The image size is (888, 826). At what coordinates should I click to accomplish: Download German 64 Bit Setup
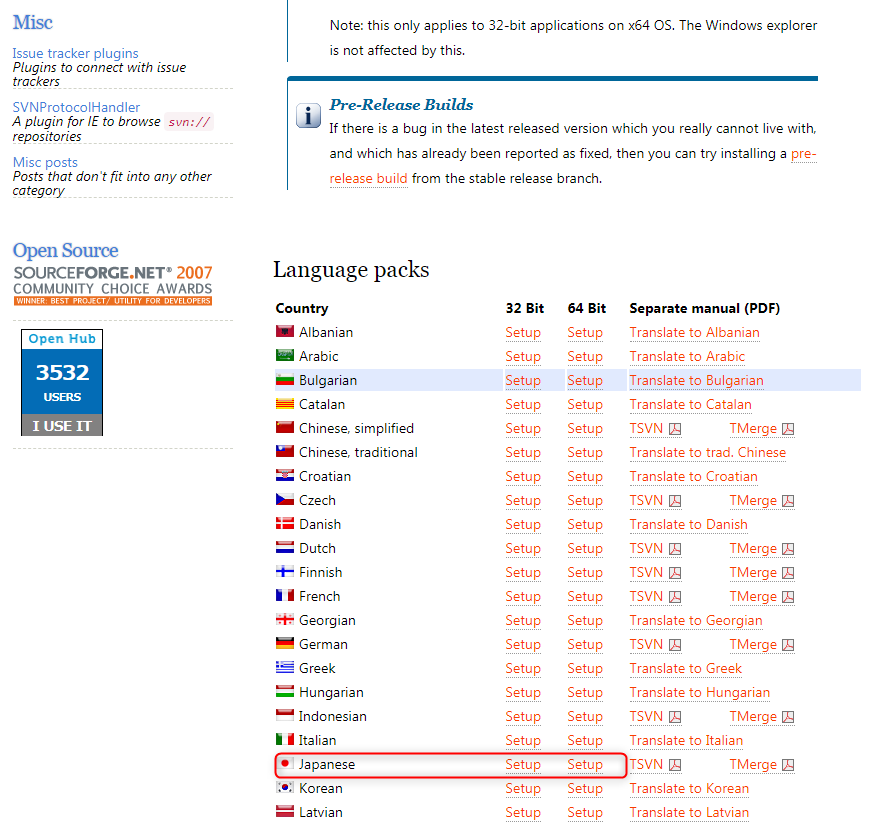[x=585, y=644]
